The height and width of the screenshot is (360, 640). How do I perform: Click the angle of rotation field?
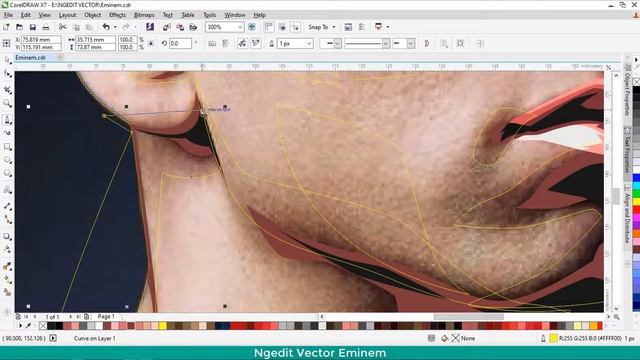(x=180, y=43)
